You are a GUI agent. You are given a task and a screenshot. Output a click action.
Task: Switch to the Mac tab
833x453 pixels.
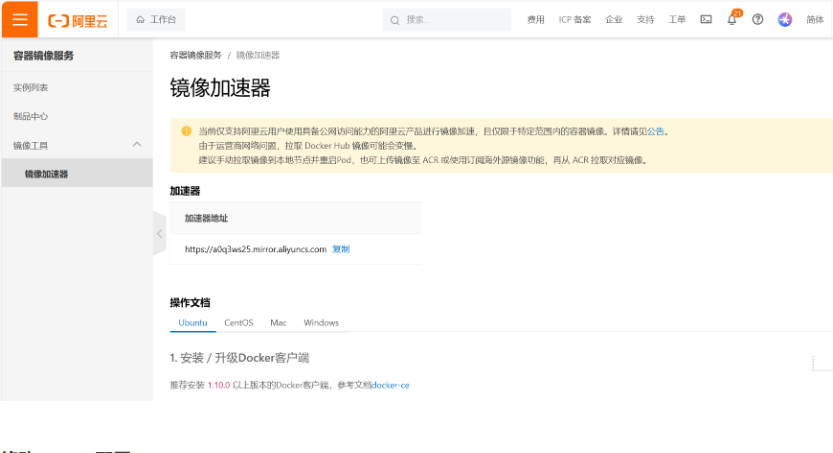pos(278,322)
